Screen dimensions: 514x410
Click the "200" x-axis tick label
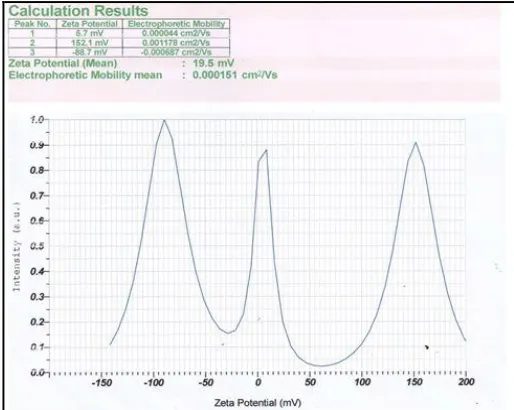tap(466, 382)
